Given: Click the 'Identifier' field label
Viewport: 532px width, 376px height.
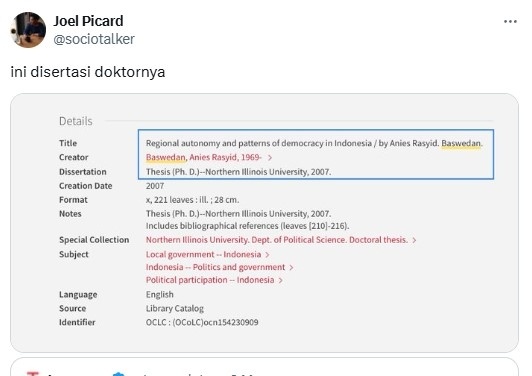Looking at the screenshot, I should coord(77,322).
